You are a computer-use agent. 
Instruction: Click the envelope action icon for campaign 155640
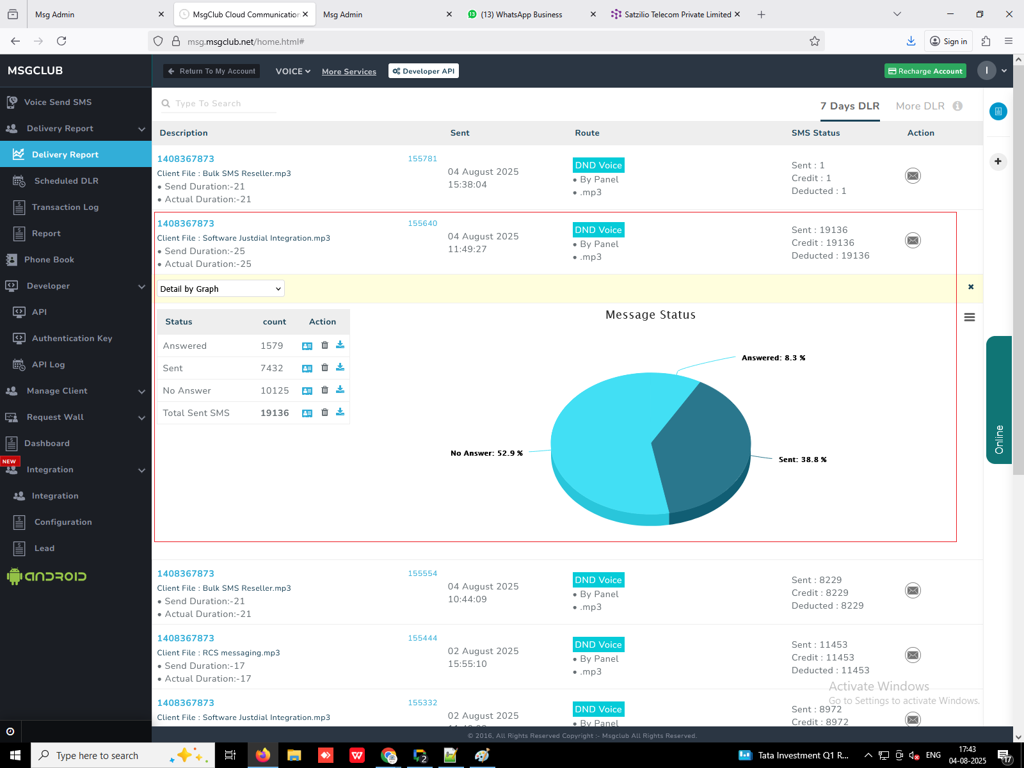[x=912, y=240]
